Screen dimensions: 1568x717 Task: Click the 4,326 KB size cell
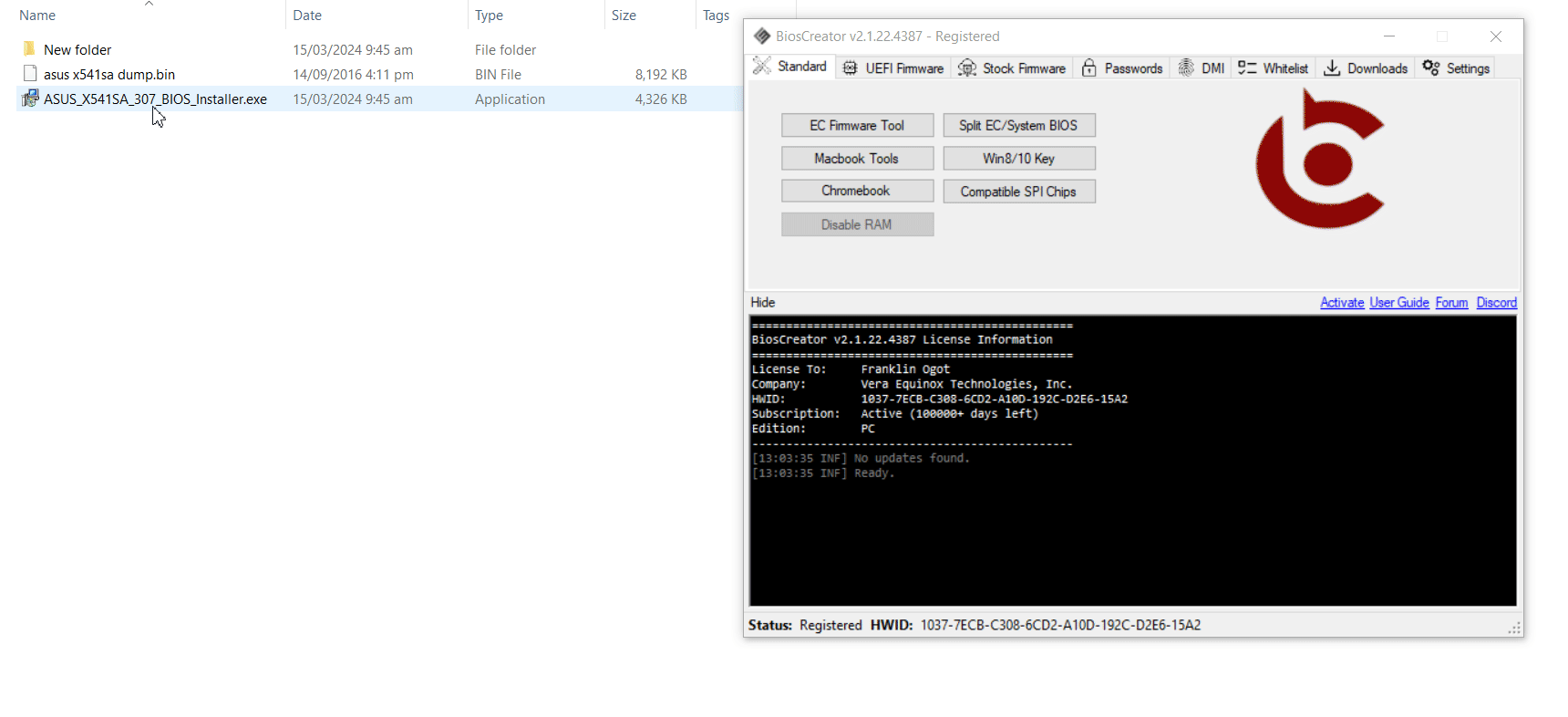pyautogui.click(x=661, y=99)
